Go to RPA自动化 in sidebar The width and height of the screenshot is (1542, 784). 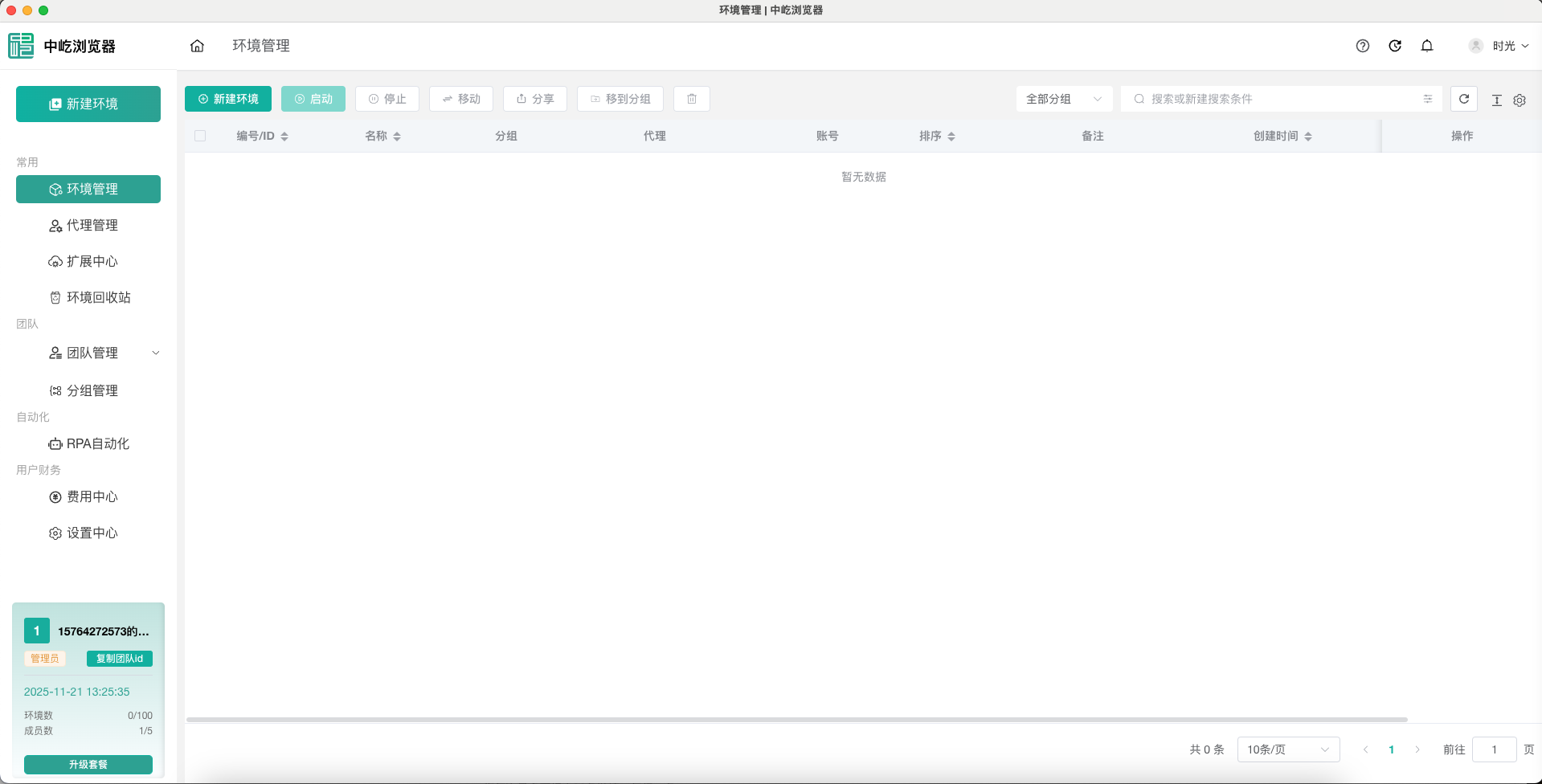pyautogui.click(x=97, y=443)
